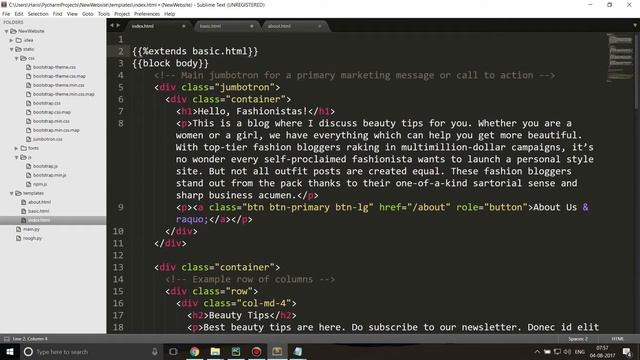Change Spaces: 2 indentation setting

[578, 339]
